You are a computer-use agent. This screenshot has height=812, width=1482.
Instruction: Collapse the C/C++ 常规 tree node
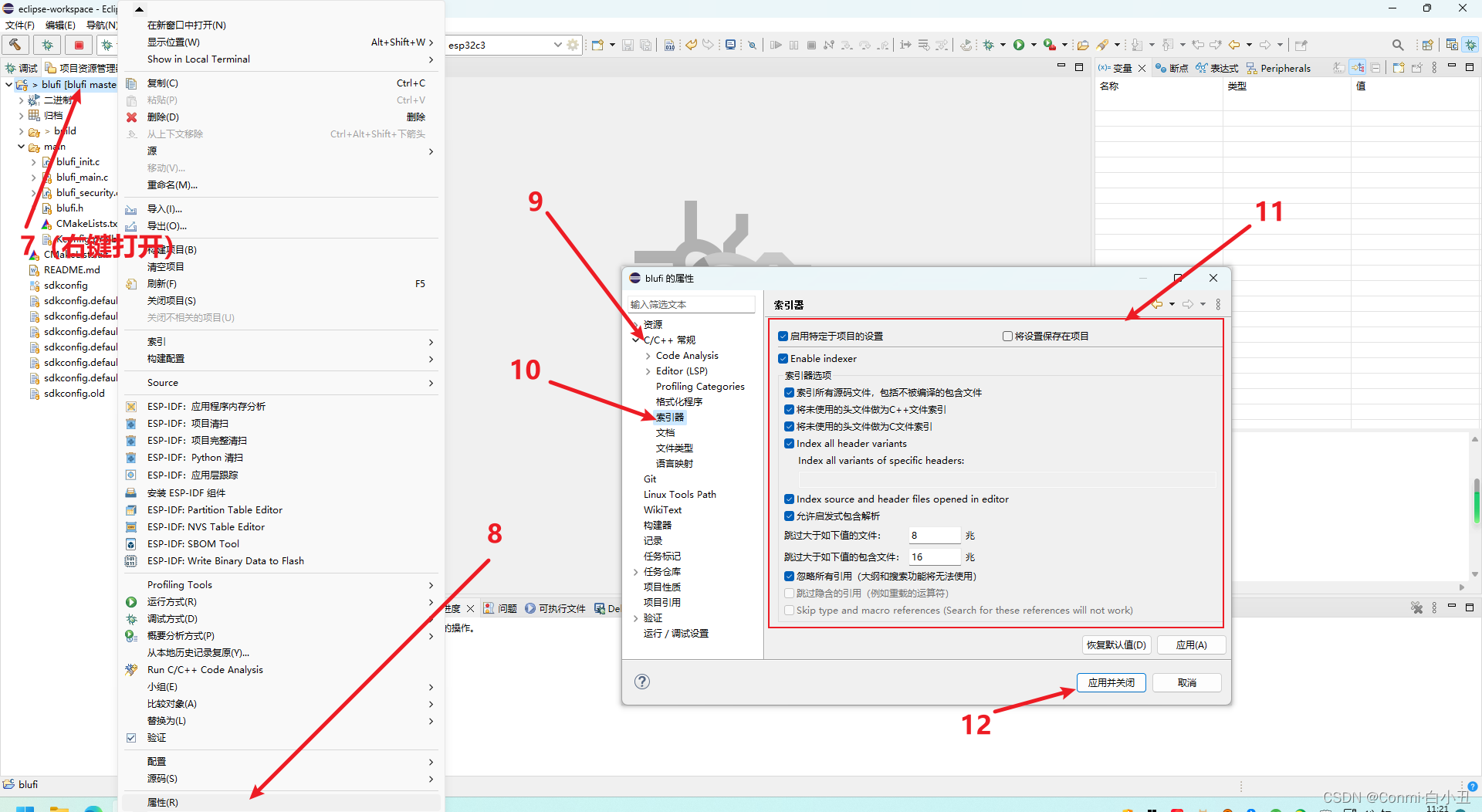click(636, 340)
